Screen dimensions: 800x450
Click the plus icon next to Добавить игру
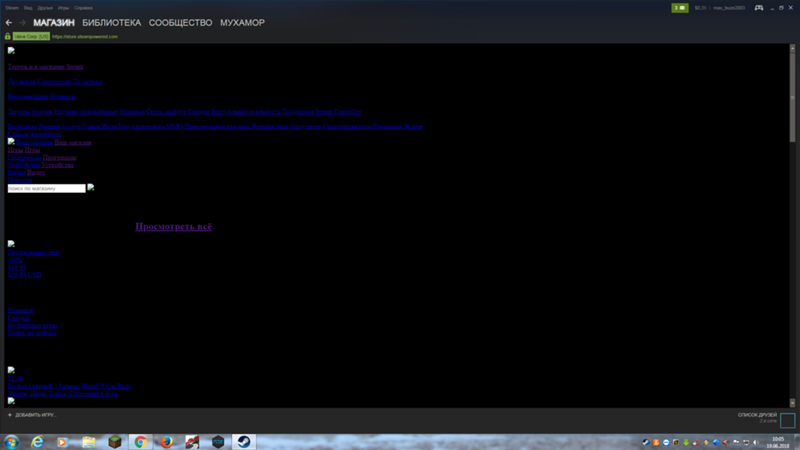pyautogui.click(x=10, y=415)
